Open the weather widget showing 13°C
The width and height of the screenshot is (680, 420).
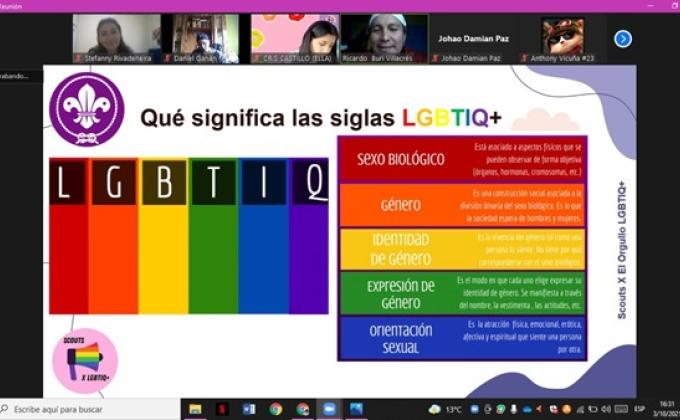447,409
